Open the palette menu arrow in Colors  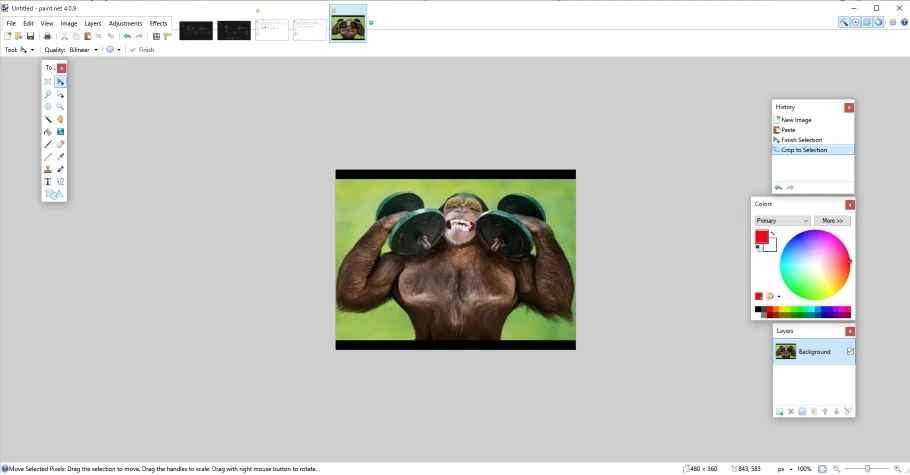coord(779,297)
